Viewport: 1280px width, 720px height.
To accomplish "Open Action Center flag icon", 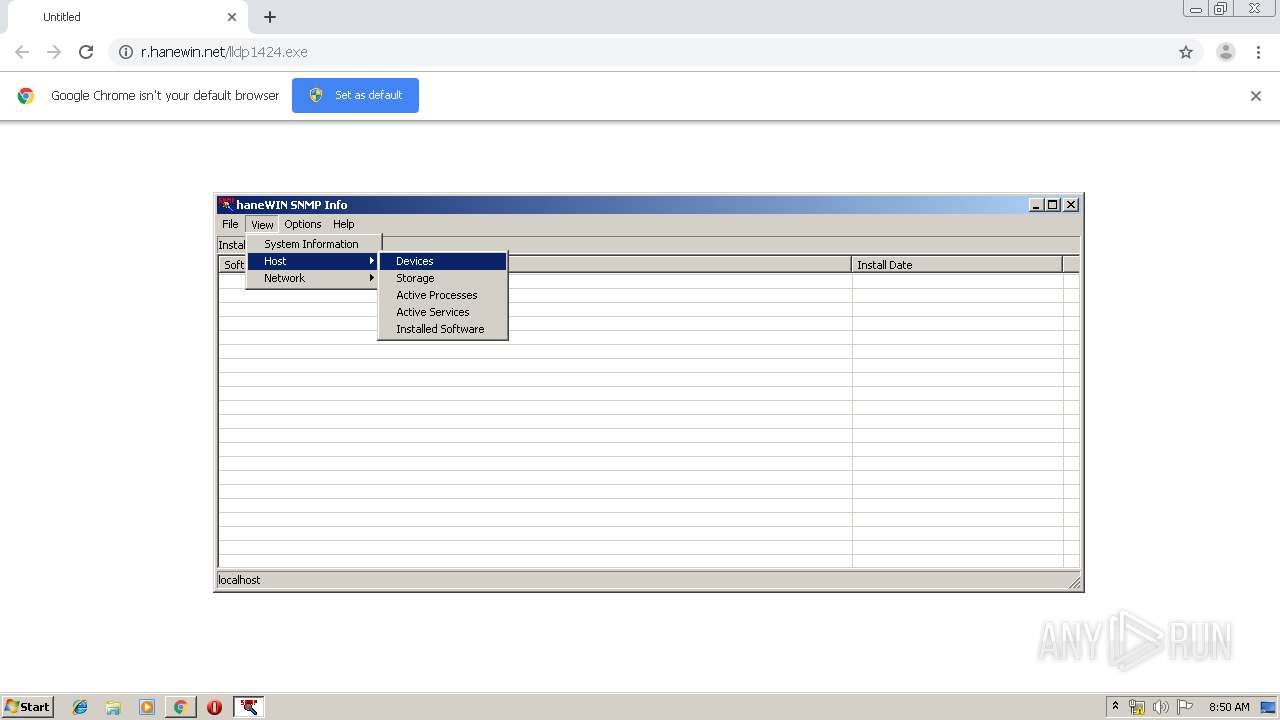I will point(1184,707).
